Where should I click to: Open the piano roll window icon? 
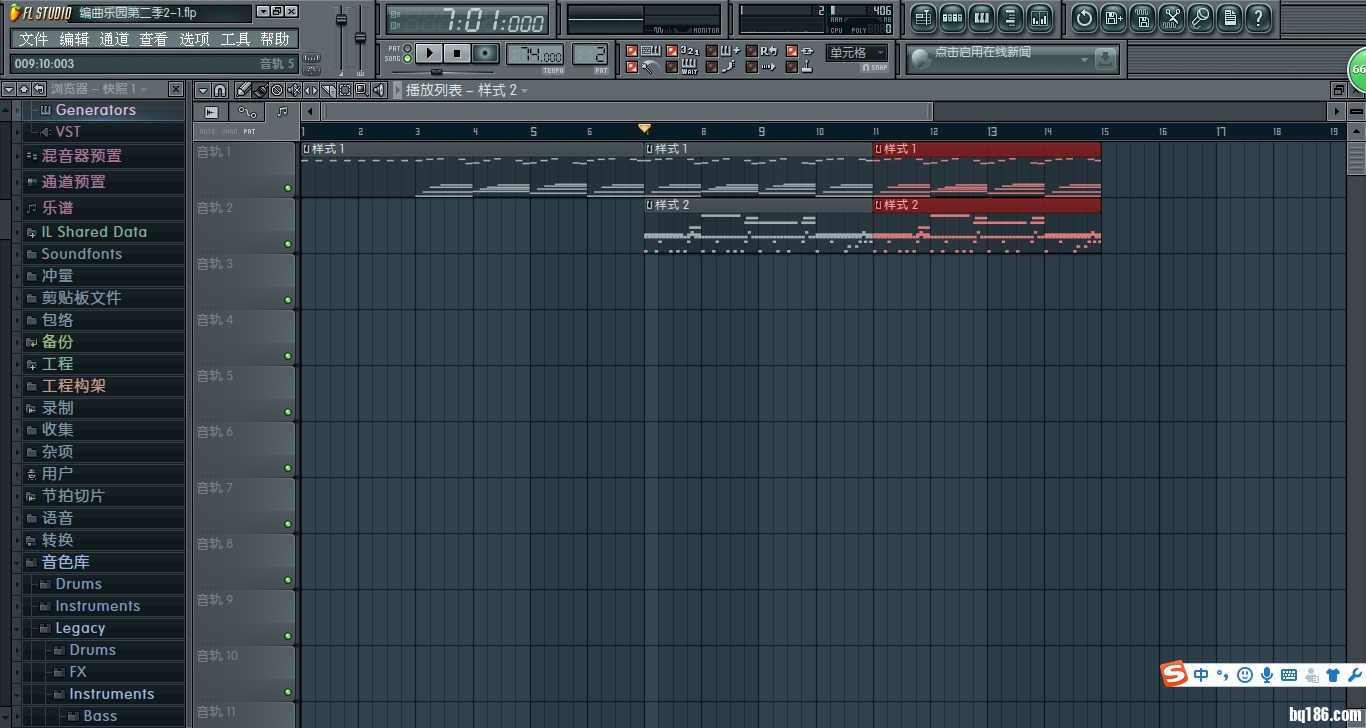pos(981,18)
